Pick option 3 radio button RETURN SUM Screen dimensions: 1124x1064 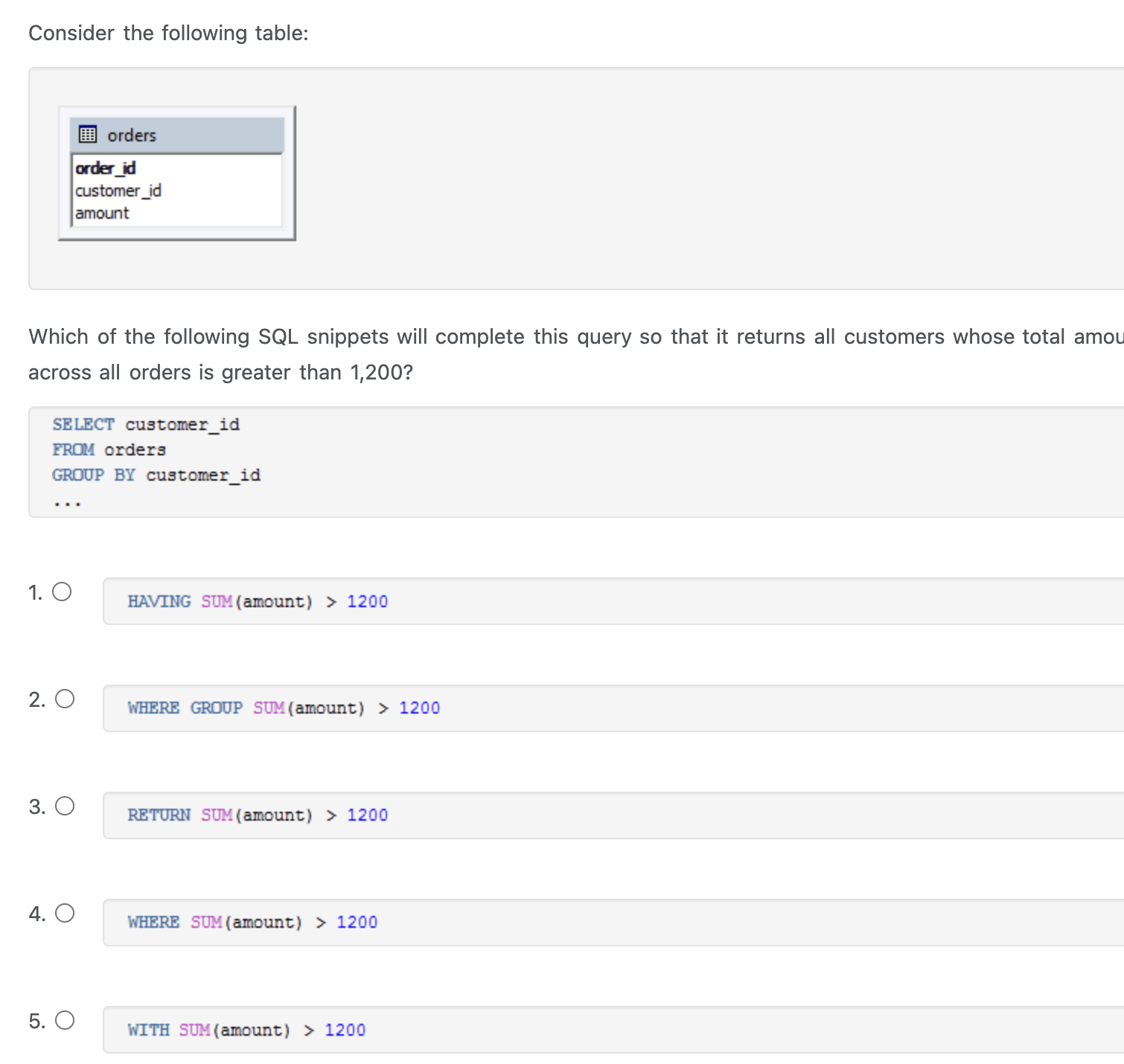65,806
